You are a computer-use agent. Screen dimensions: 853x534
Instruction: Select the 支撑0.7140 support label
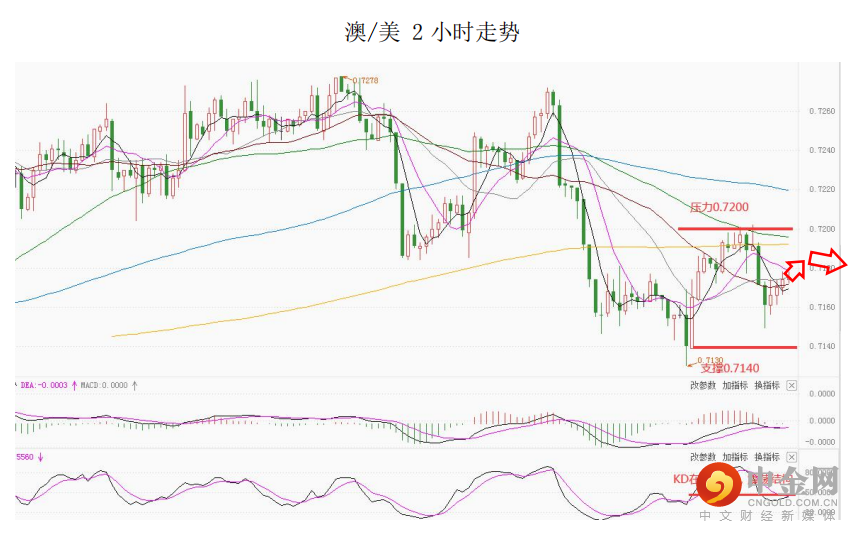729,368
